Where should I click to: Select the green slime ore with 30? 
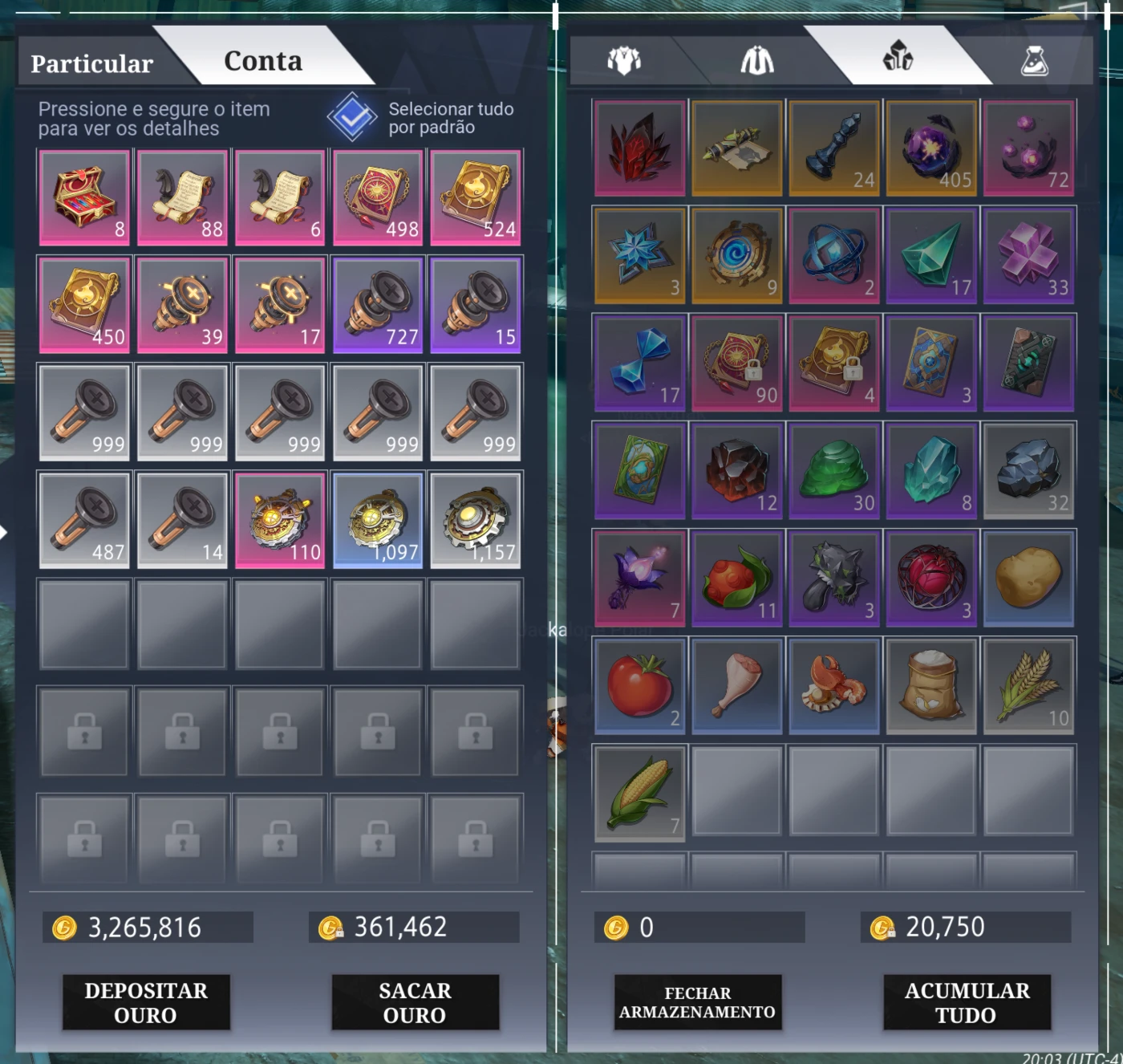click(x=834, y=471)
